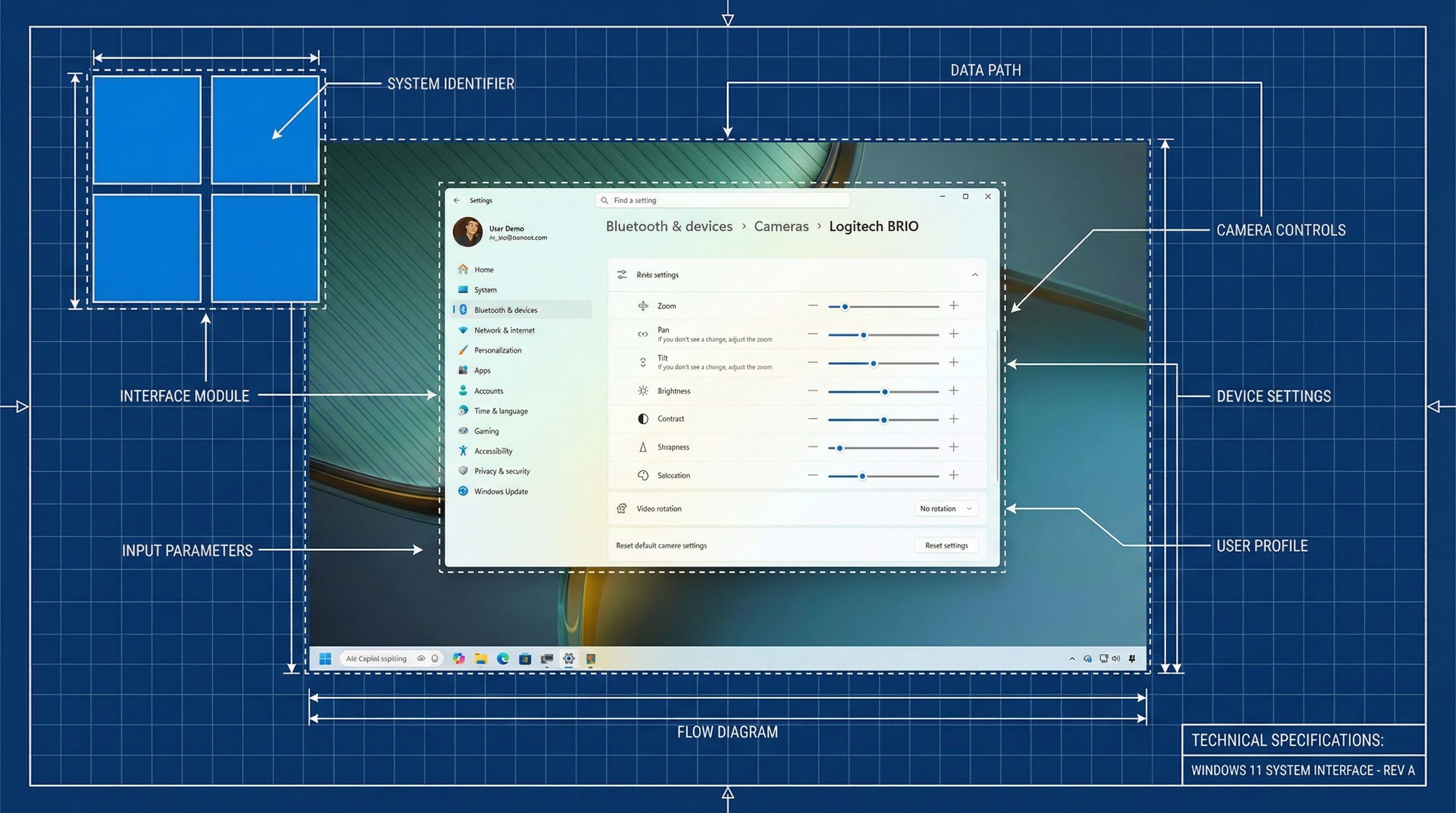The image size is (1456, 813).
Task: Launch Microsoft Edge from taskbar
Action: pyautogui.click(x=503, y=658)
